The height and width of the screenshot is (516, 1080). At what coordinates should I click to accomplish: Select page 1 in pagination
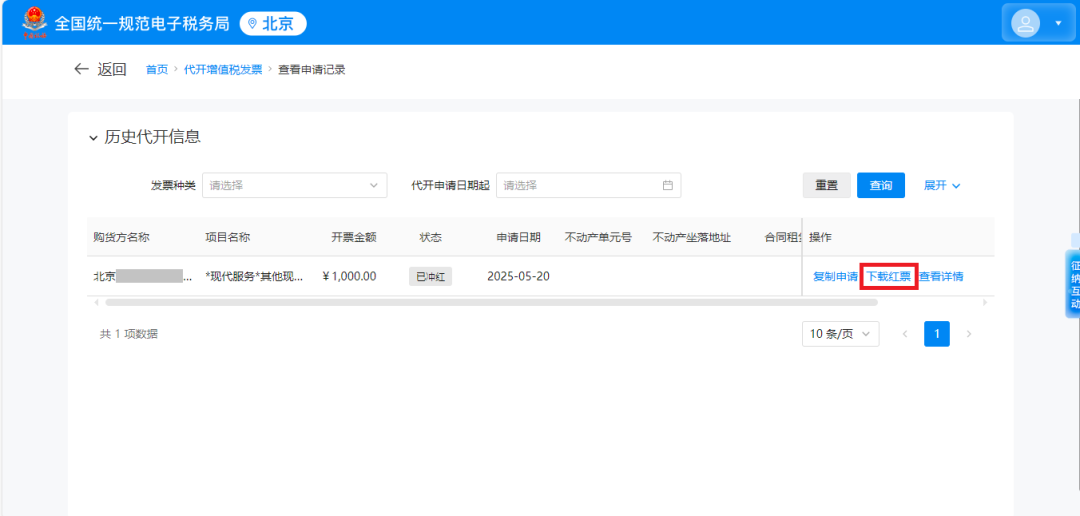click(937, 334)
